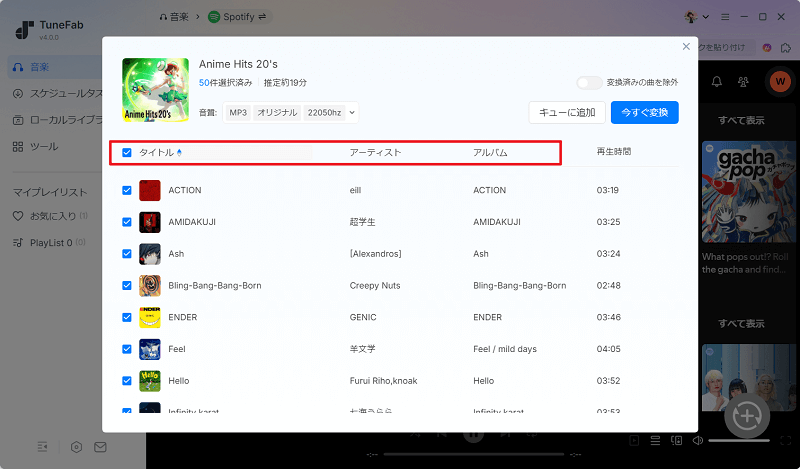Click the bell notifications icon

click(x=717, y=82)
